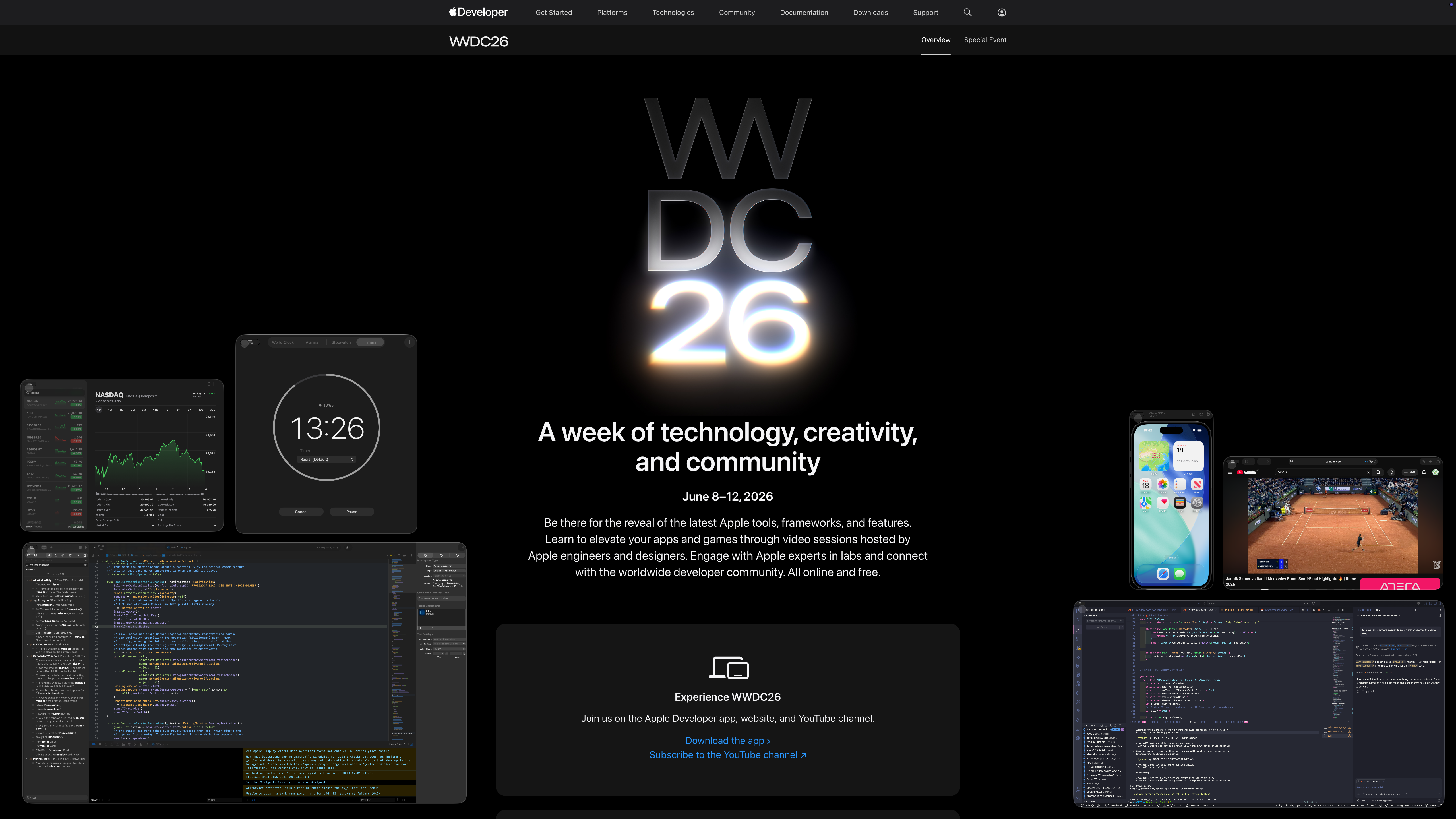
Task: Open the News app on iPhone simulator
Action: point(1197,484)
